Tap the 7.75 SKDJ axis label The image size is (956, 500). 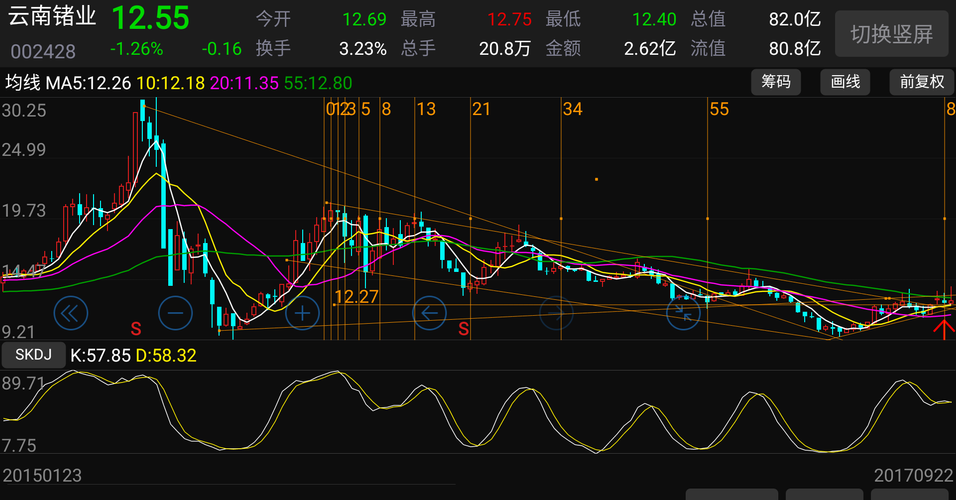click(x=19, y=446)
